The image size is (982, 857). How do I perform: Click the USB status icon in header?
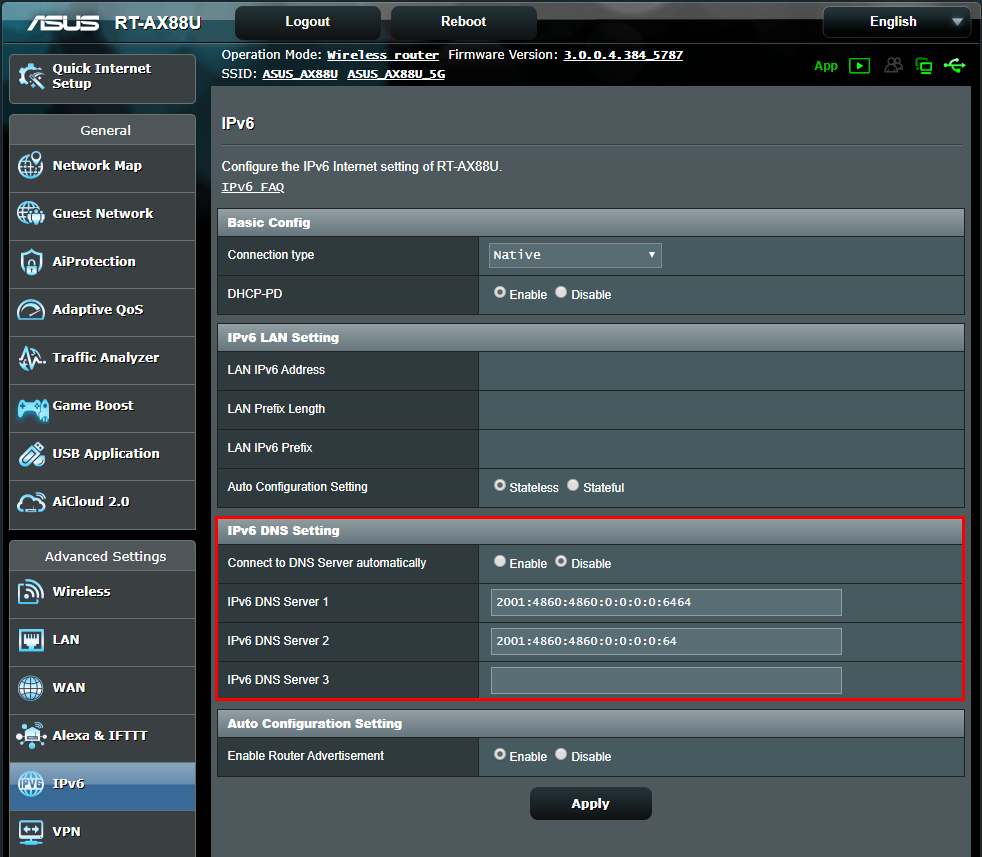coord(954,65)
